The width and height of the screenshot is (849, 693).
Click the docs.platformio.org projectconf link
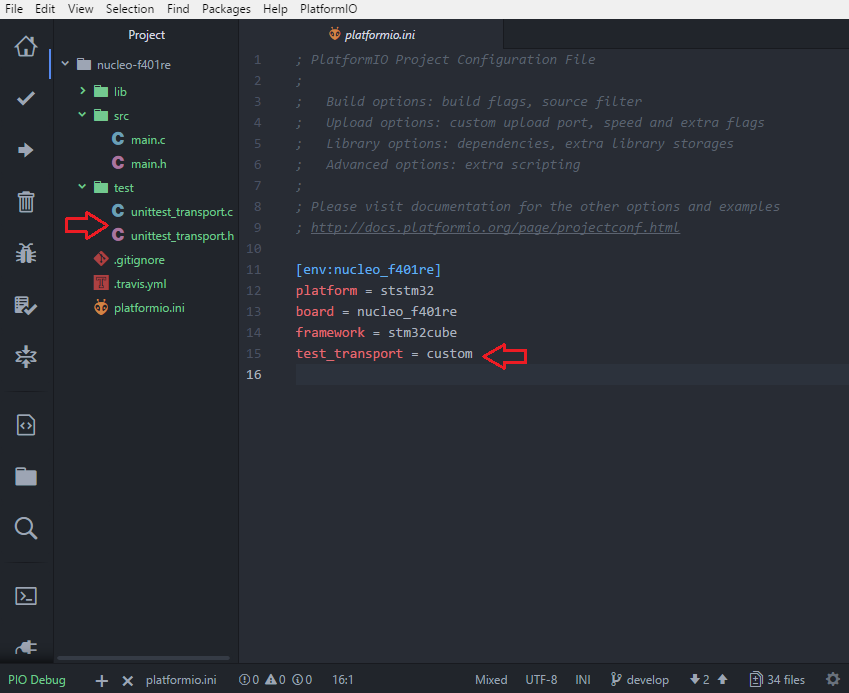coord(495,227)
